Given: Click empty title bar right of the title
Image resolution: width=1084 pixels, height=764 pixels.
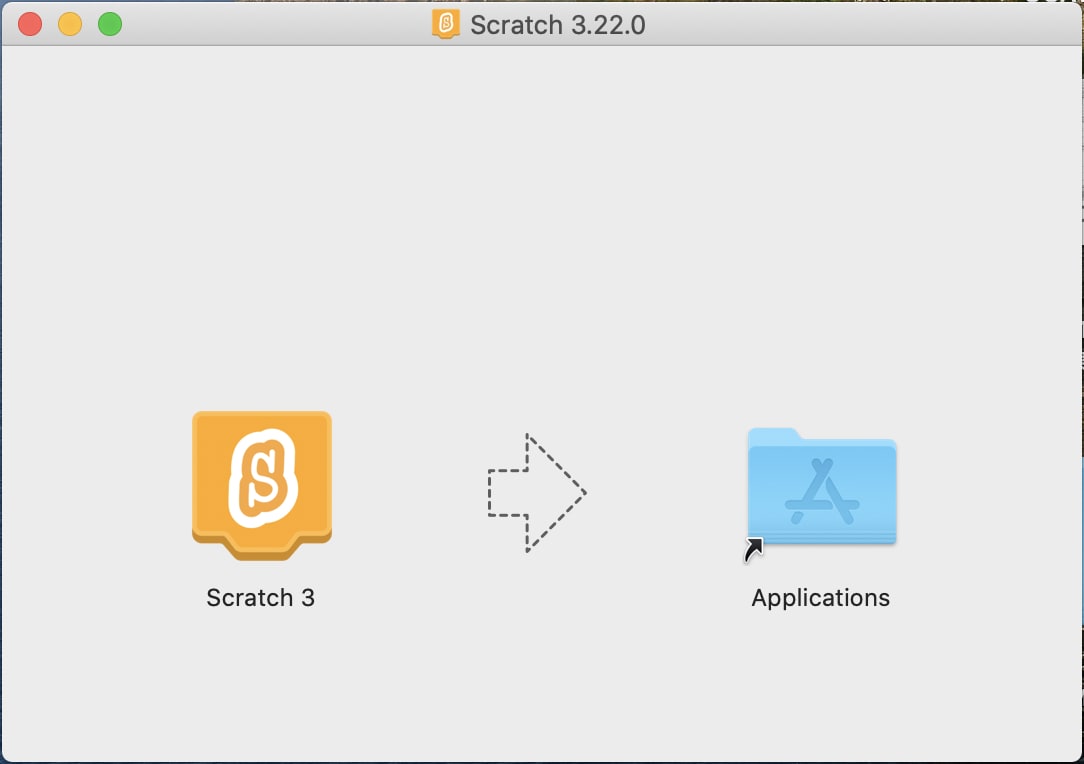Looking at the screenshot, I should click(x=850, y=24).
